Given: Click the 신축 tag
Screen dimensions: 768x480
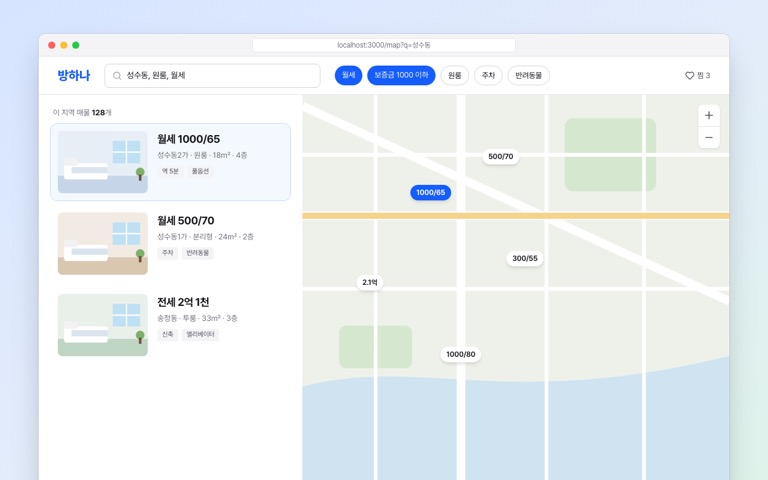Looking at the screenshot, I should tap(168, 335).
